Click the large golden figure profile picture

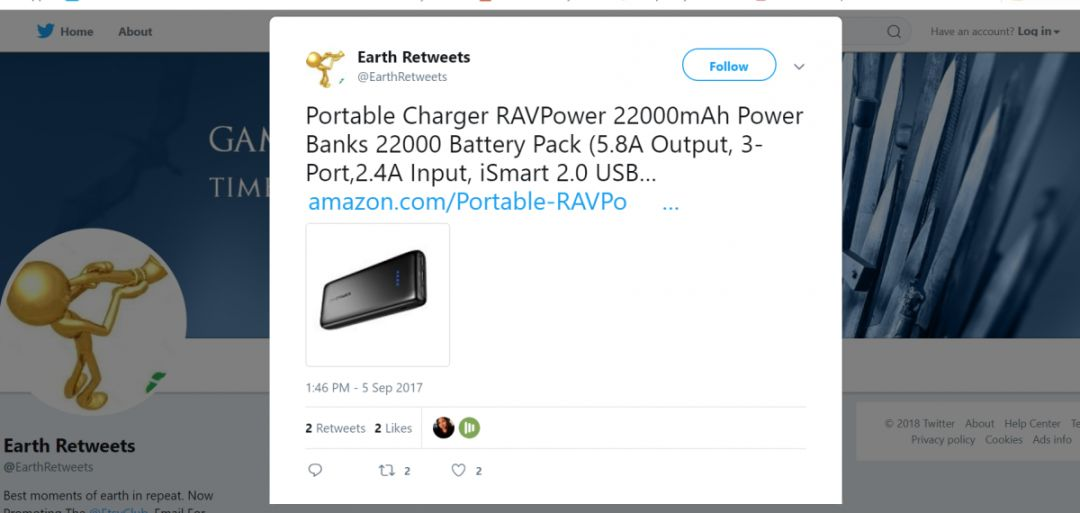(x=93, y=321)
